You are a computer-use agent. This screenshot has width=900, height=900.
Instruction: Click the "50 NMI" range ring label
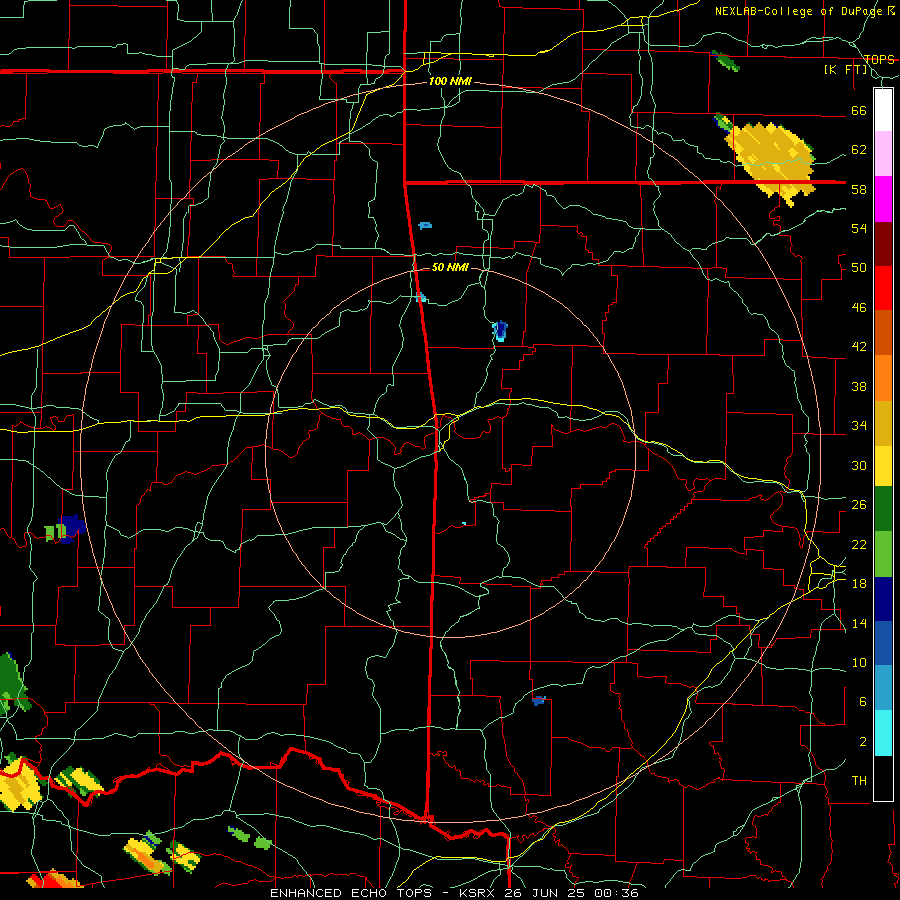pyautogui.click(x=450, y=267)
